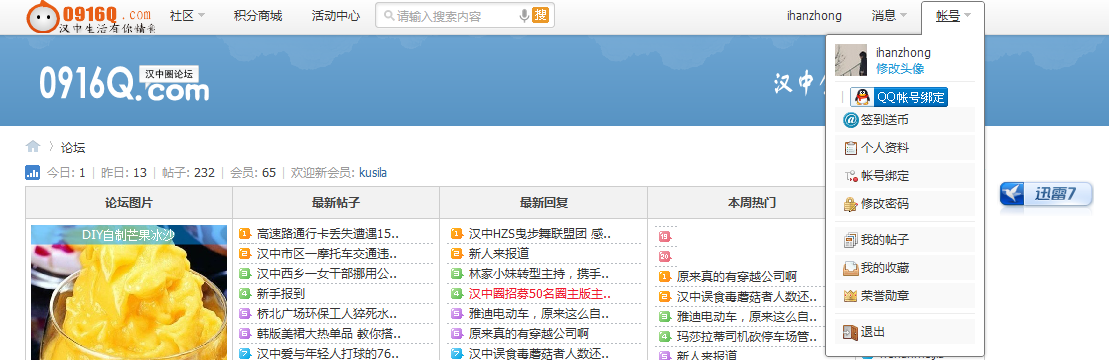1109x360 pixels.
Task: Select 荣誉勋章 menu entry
Action: (905, 296)
